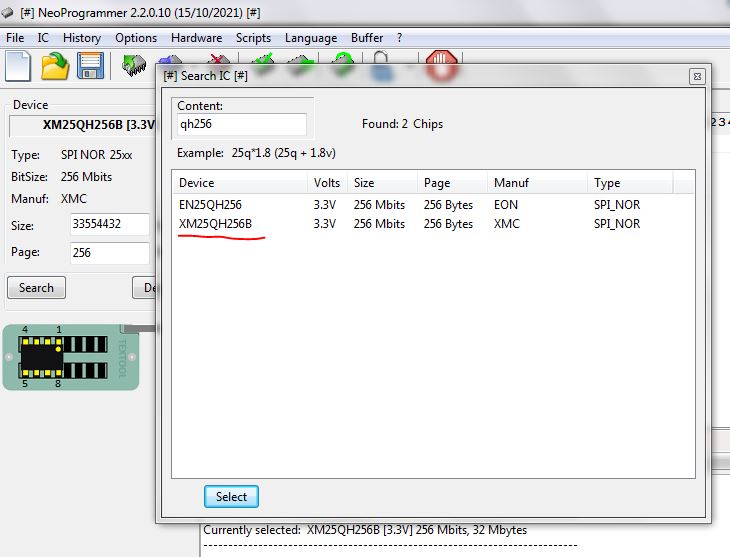The height and width of the screenshot is (557, 730).
Task: Click 3.3V in the EN25QH256 row
Action: point(324,205)
